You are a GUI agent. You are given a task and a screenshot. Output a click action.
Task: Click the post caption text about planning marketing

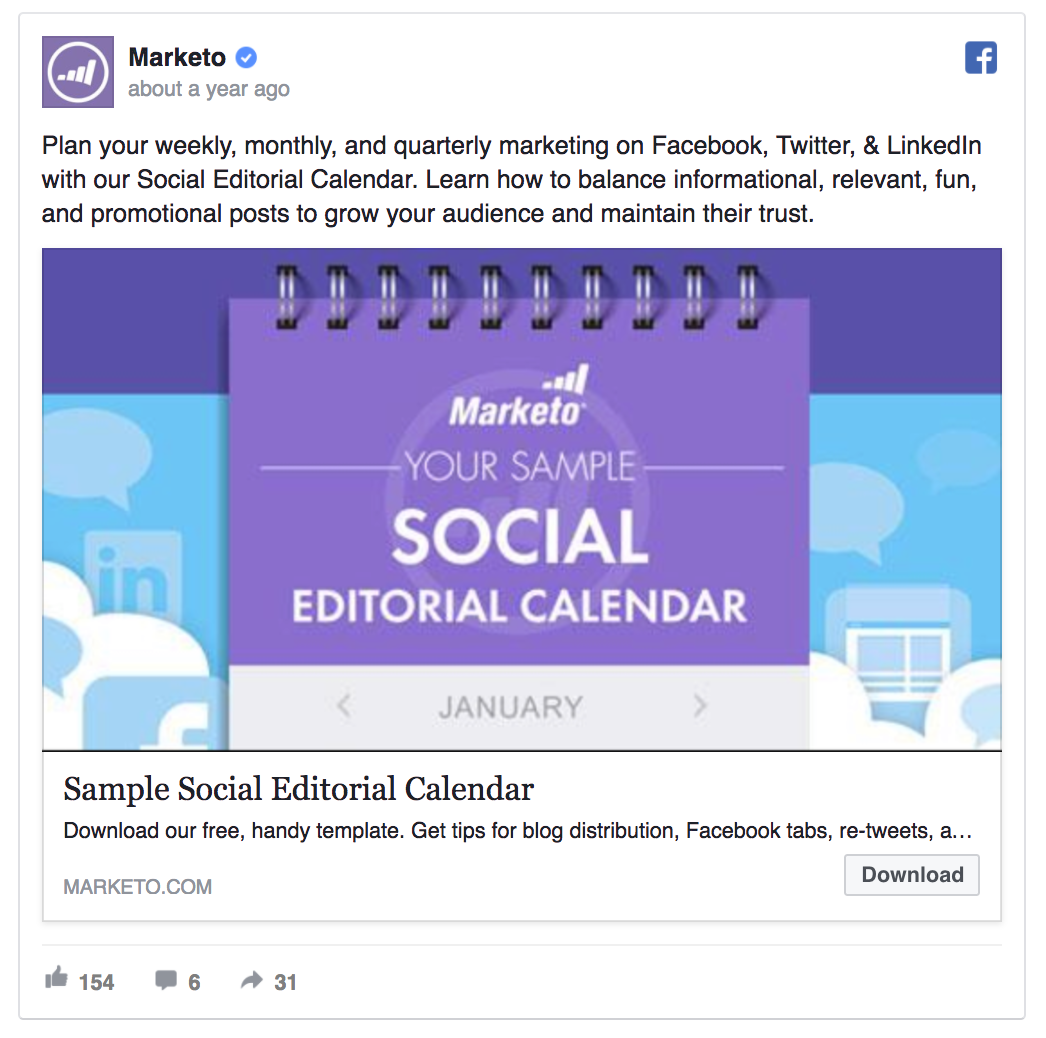pos(511,180)
